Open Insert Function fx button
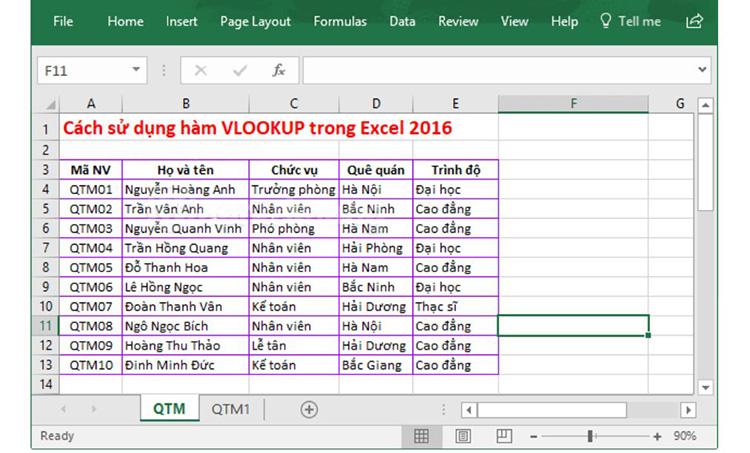This screenshot has height=453, width=750. pyautogui.click(x=278, y=71)
